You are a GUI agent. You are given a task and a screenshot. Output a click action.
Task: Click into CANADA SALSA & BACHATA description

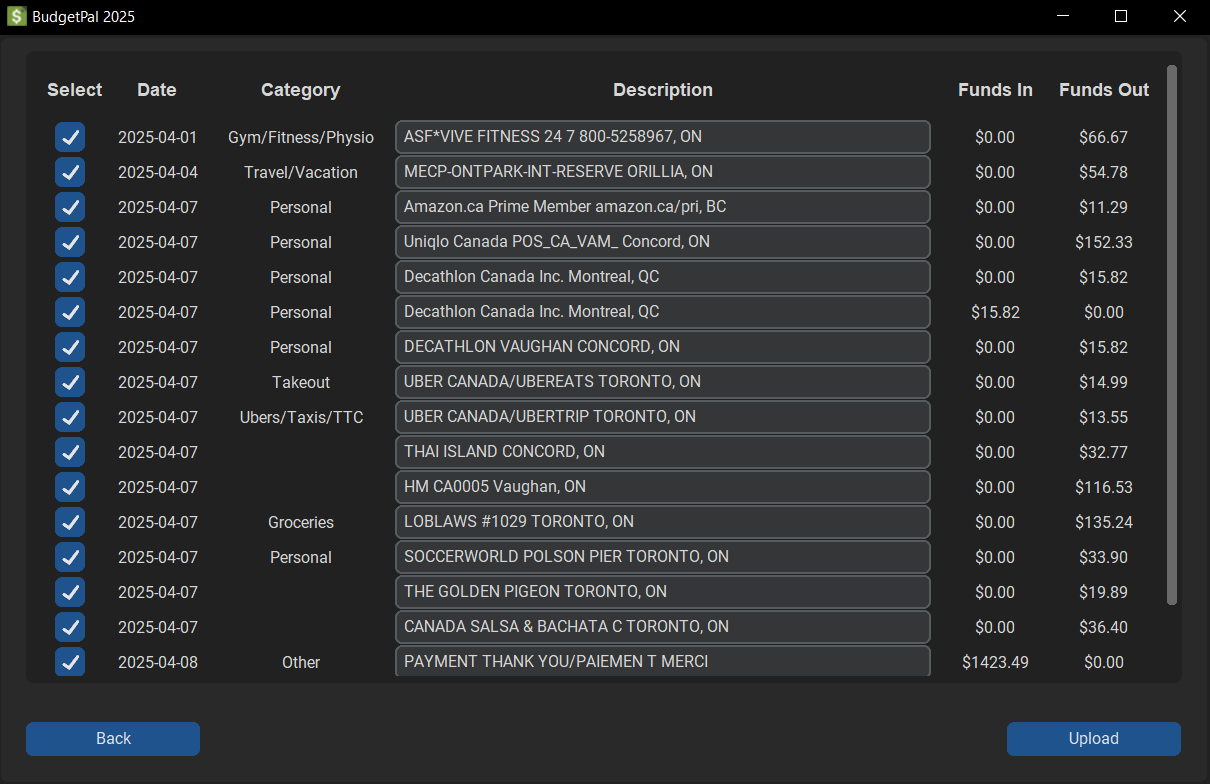tap(662, 627)
